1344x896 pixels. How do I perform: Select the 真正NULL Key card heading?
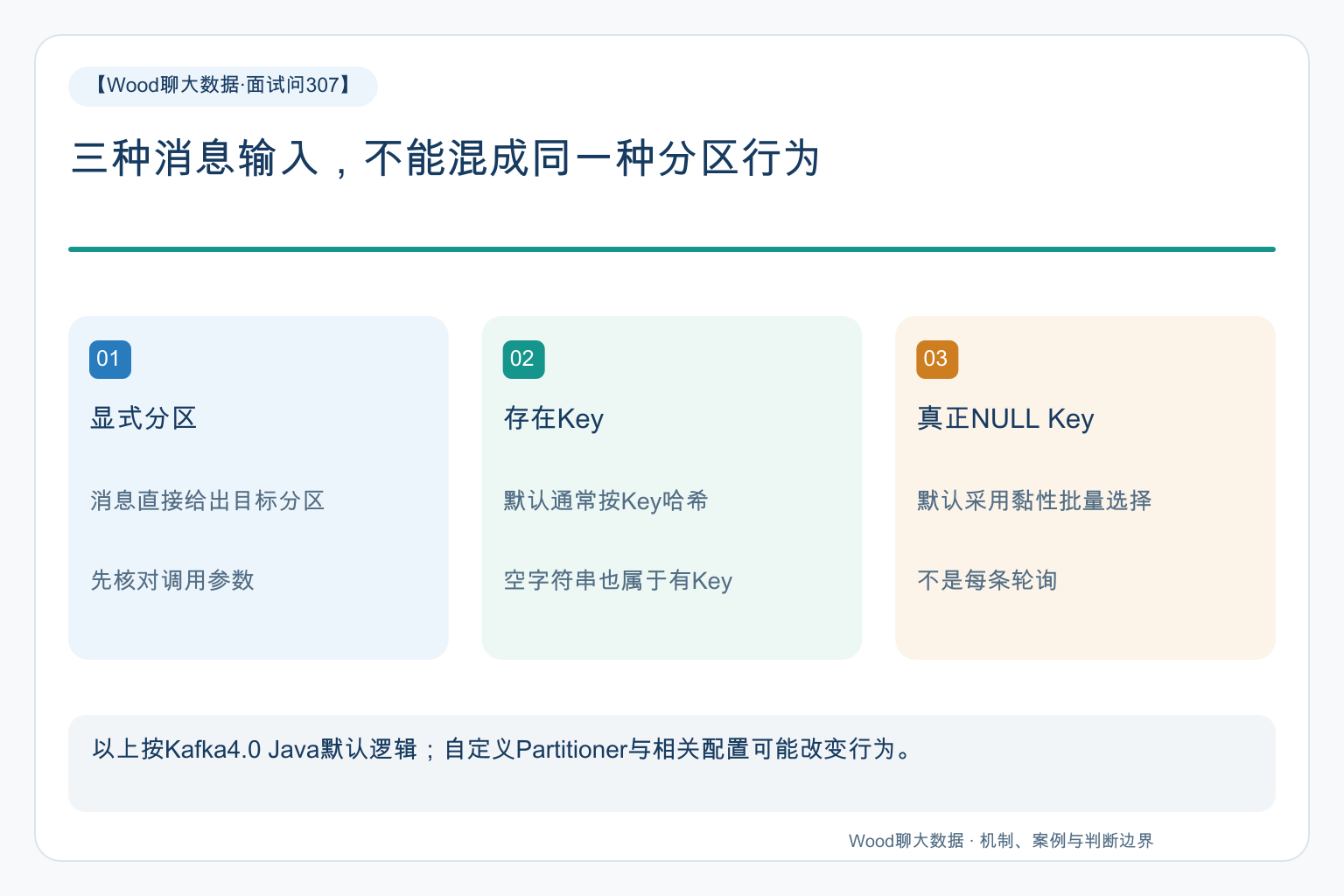coord(1005,418)
